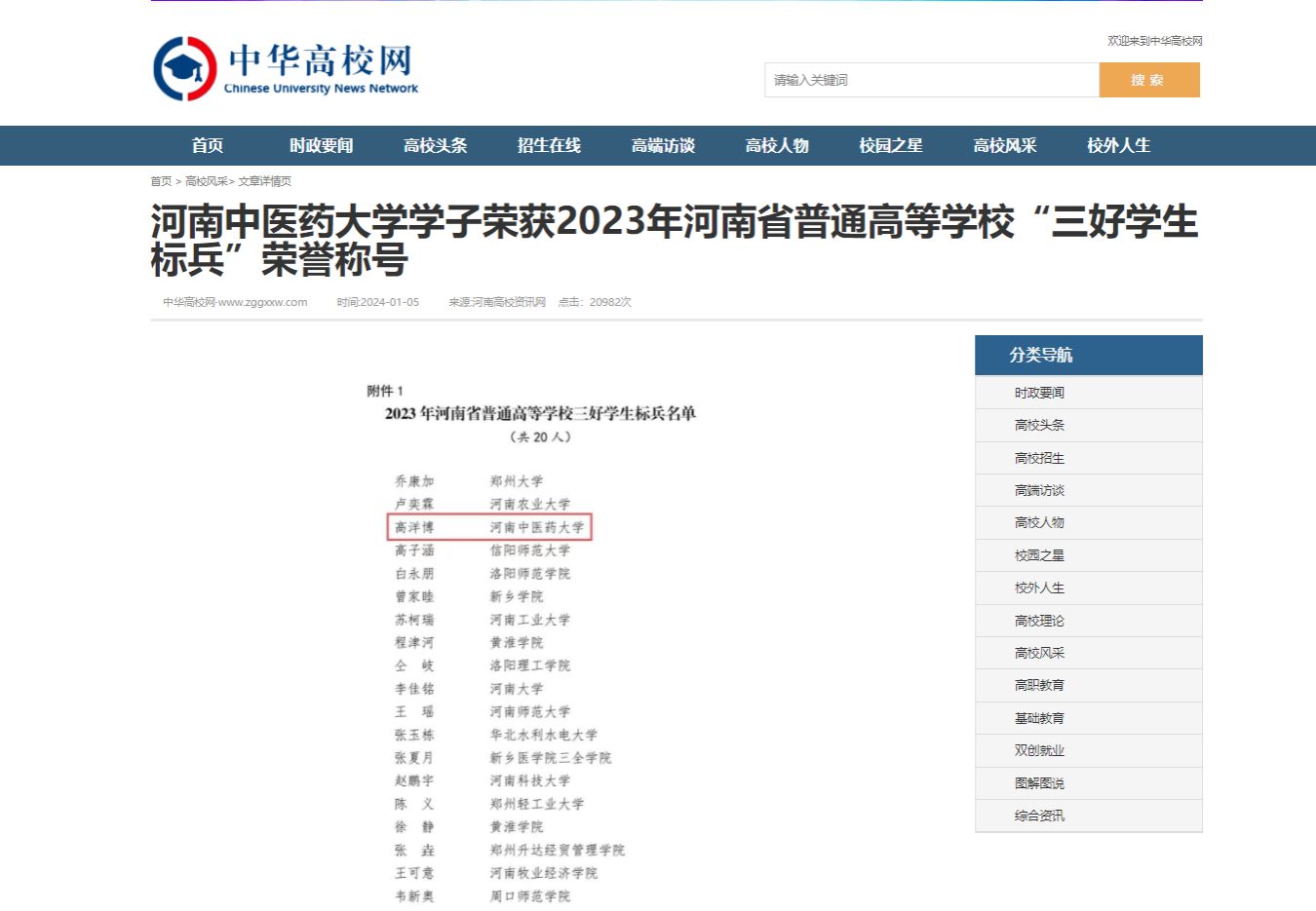Click 高端访谈 in the main menu
Viewport: 1316px width, 911px height.
(663, 146)
